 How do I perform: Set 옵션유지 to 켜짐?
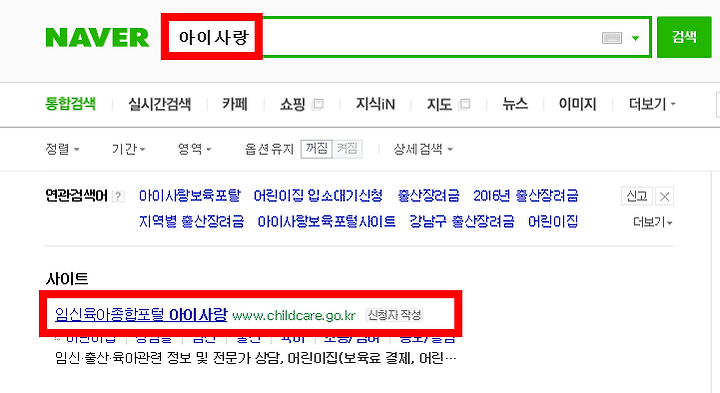click(347, 149)
